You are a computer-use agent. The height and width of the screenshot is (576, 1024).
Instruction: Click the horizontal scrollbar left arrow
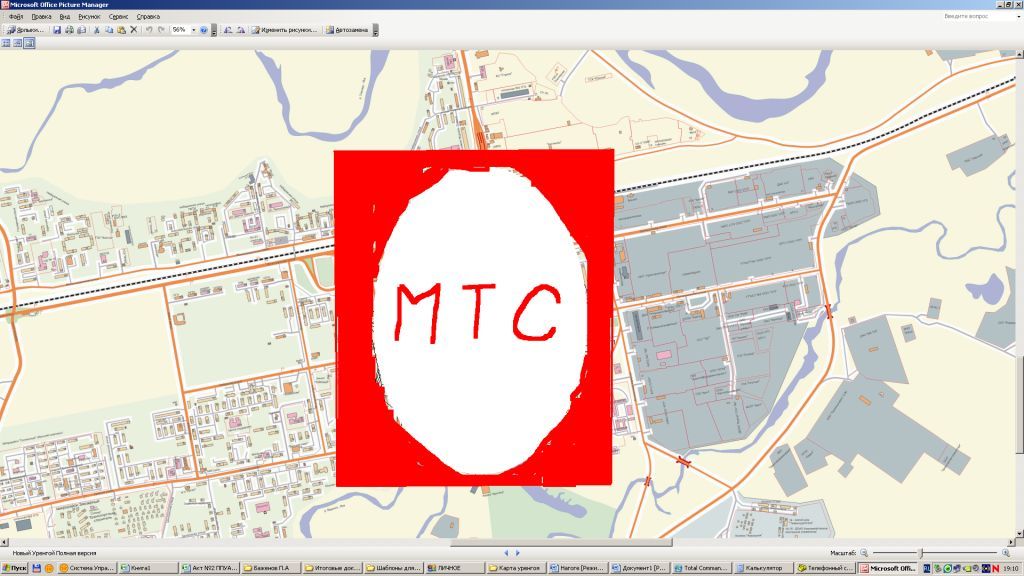pyautogui.click(x=4, y=542)
